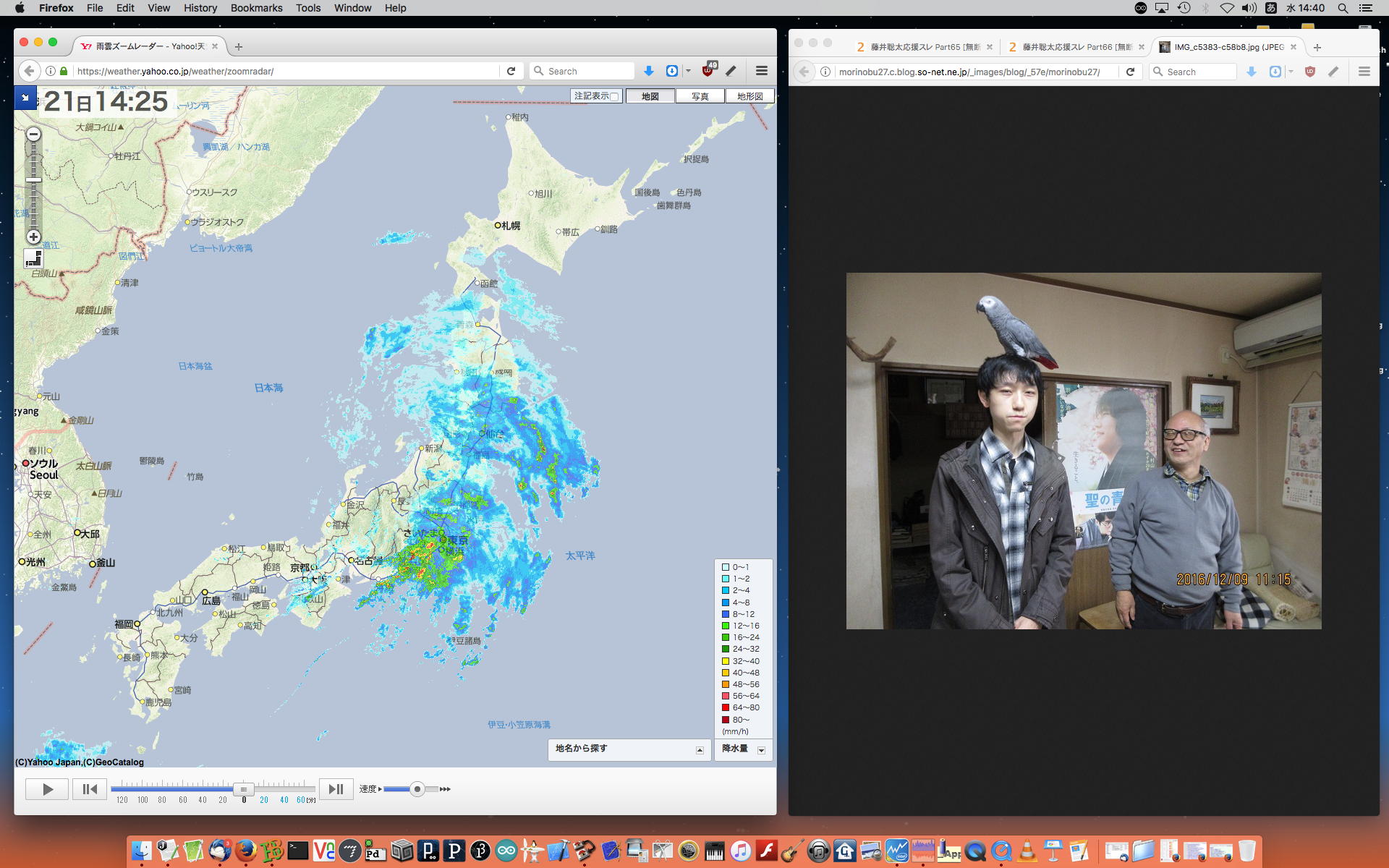Screen dimensions: 1389x868
Task: Click the map zoom-out minus button
Action: [33, 135]
